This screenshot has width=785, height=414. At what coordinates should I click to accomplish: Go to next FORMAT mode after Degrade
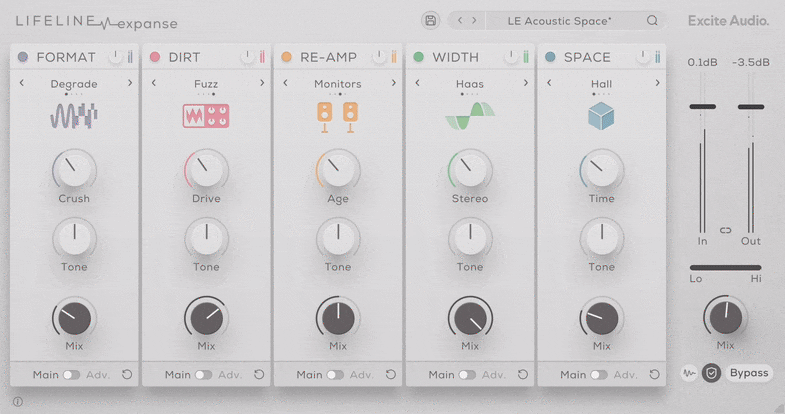coord(130,83)
